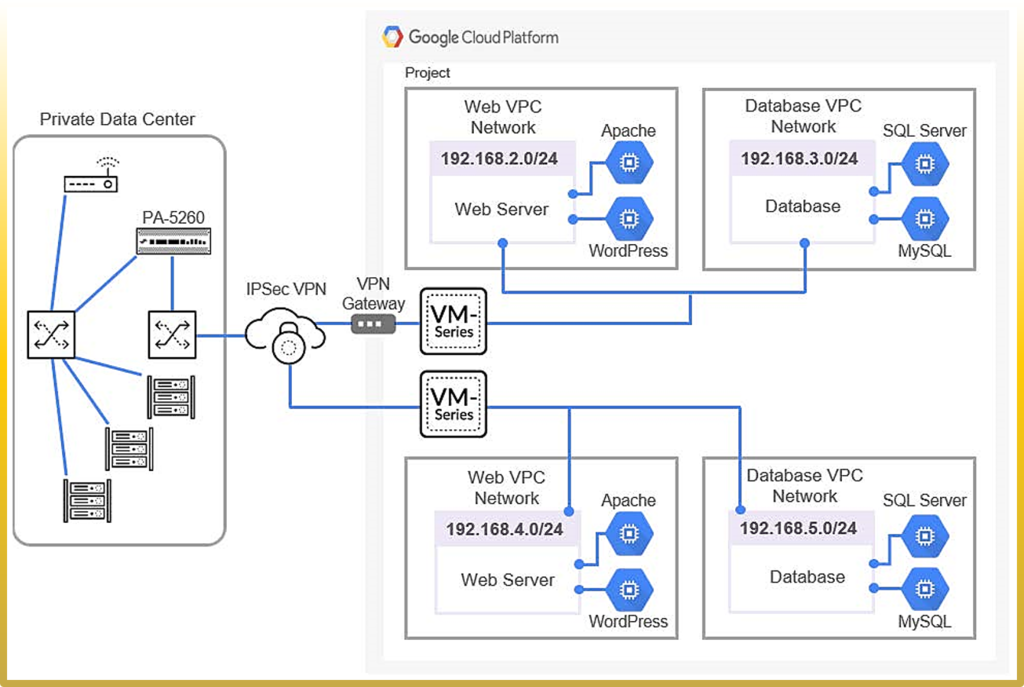This screenshot has height=687, width=1024.
Task: Click Web VPC Network title above 192.168.4.0/24
Action: (x=507, y=487)
